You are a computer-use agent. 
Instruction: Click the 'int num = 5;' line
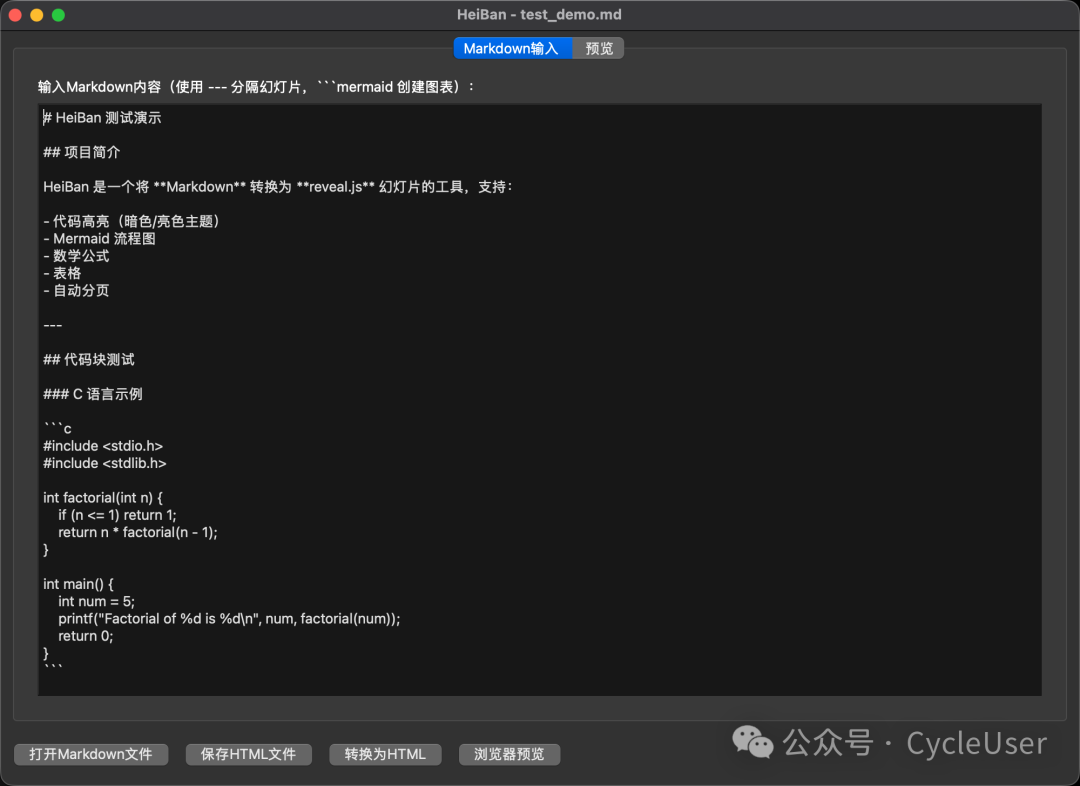pos(96,601)
